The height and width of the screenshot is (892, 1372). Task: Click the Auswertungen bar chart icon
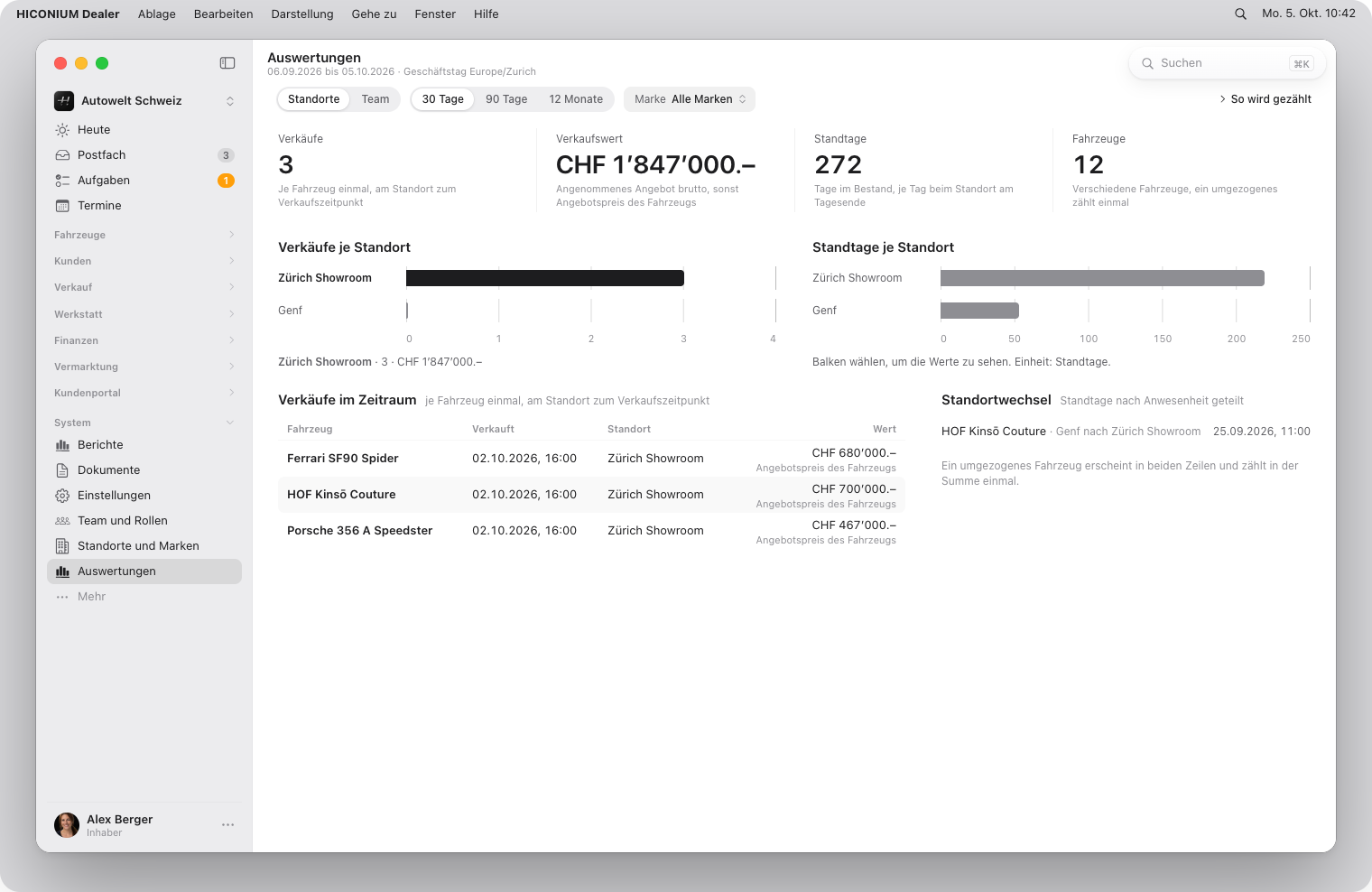point(62,571)
